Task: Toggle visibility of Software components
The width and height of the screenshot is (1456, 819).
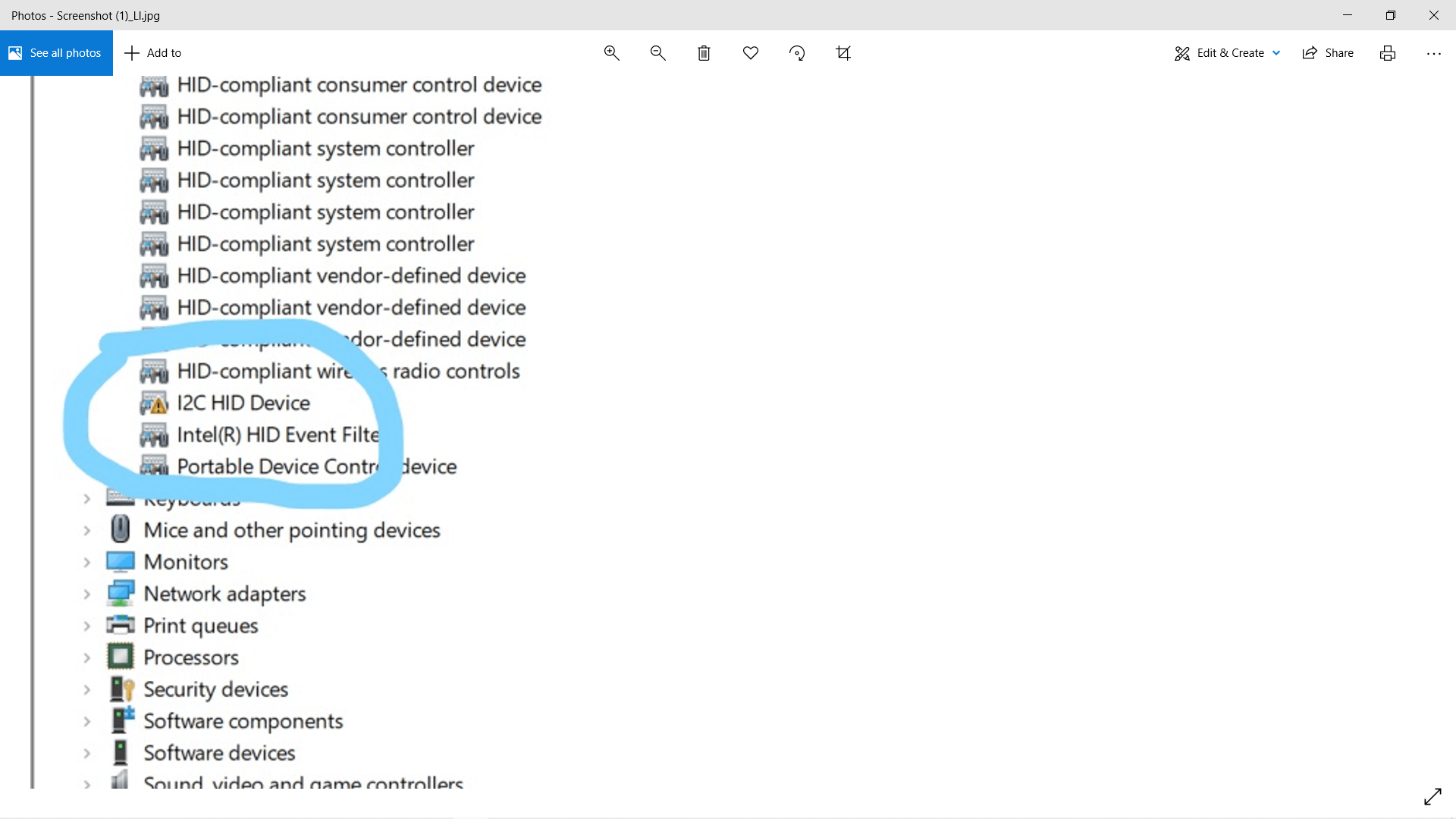Action: coord(87,721)
